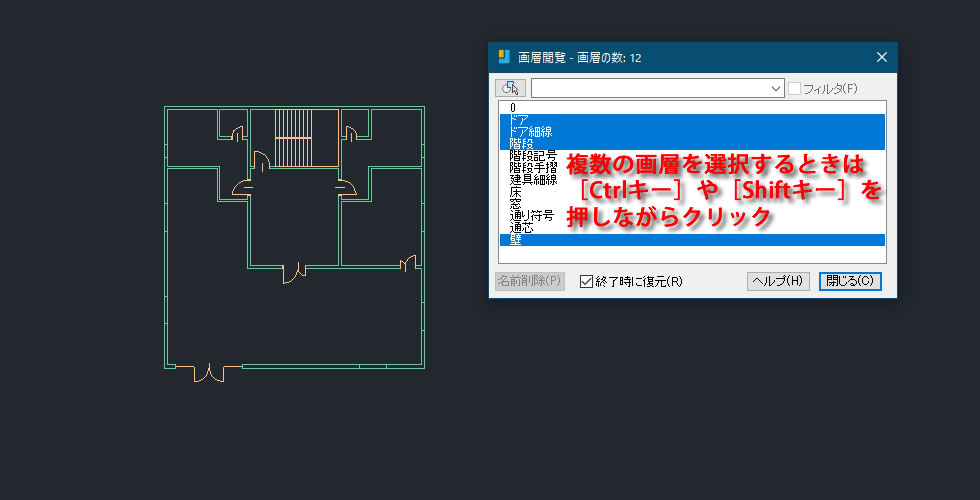Select the ドア layer row
980x500 pixels.
tap(692, 120)
